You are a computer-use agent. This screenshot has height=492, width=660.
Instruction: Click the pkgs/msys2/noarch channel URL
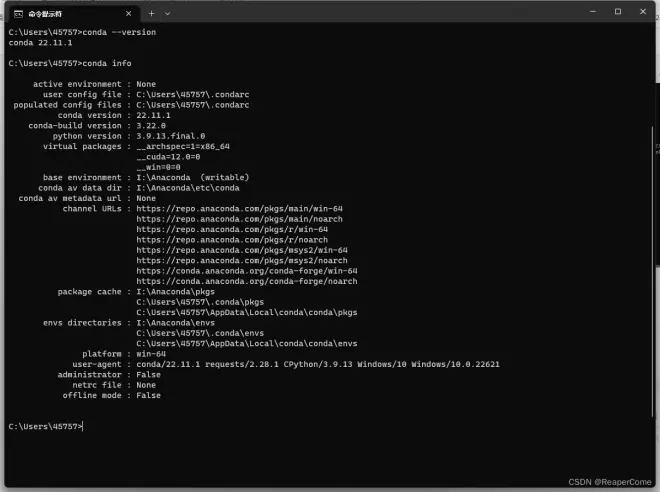tap(242, 261)
